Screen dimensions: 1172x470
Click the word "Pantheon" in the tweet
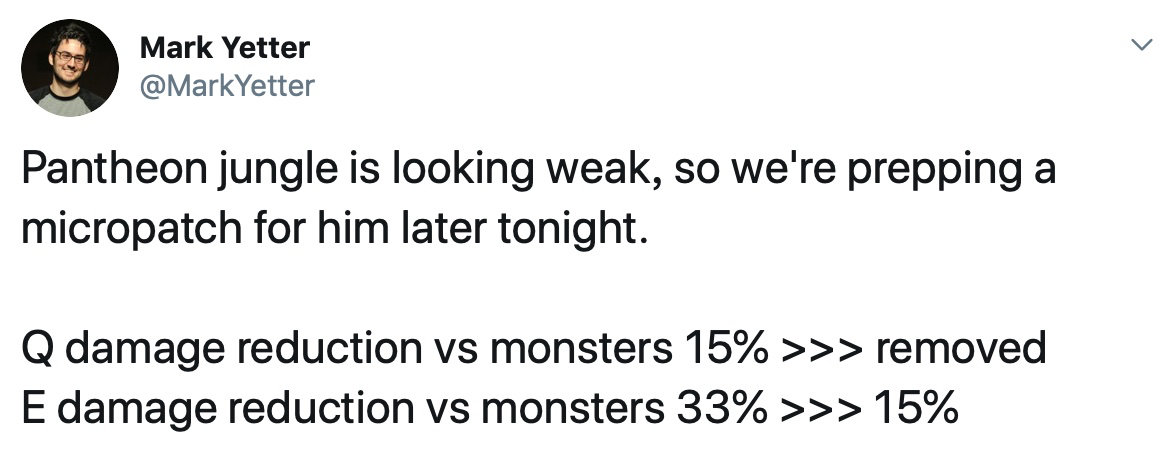coord(108,170)
